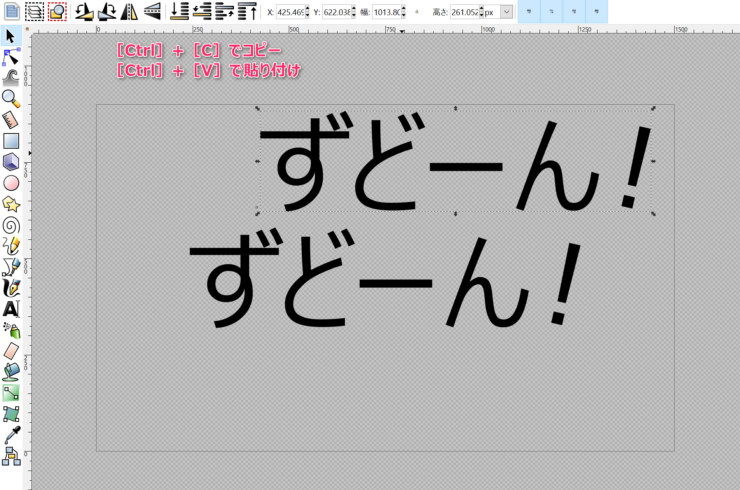This screenshot has height=490, width=740.
Task: Pick the Star polygon tool
Action: 11,204
